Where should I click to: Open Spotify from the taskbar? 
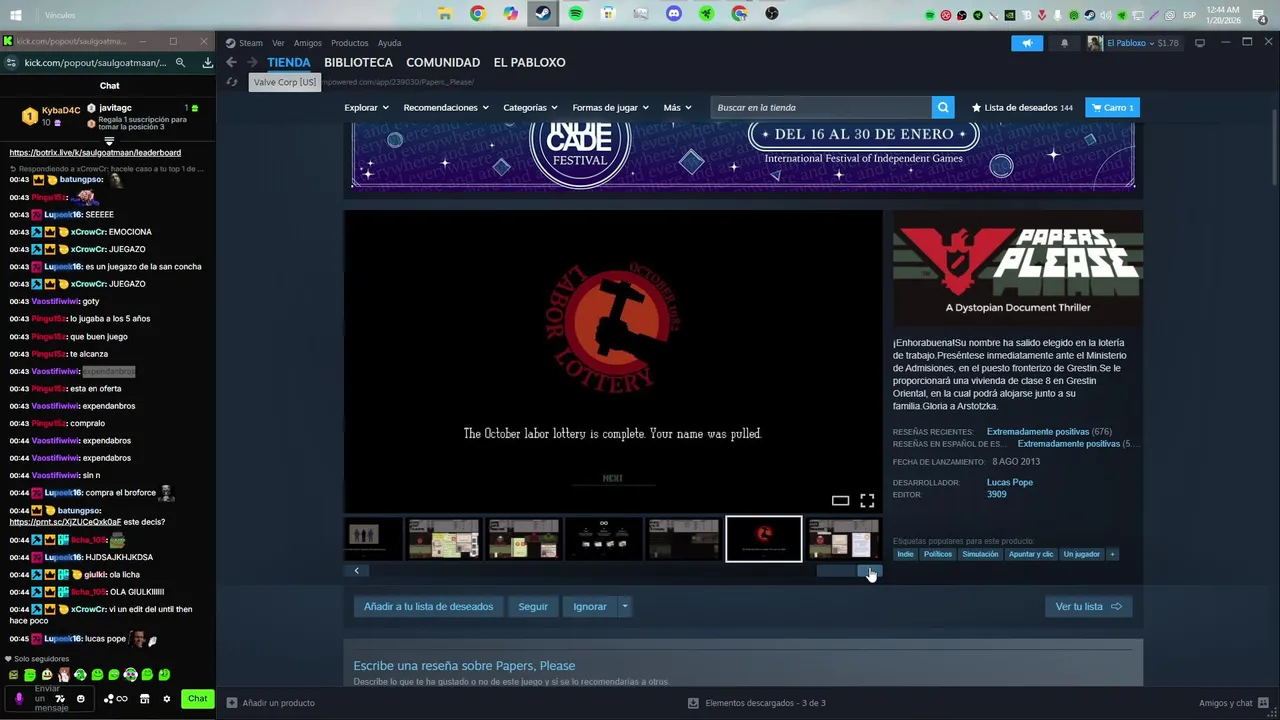575,14
